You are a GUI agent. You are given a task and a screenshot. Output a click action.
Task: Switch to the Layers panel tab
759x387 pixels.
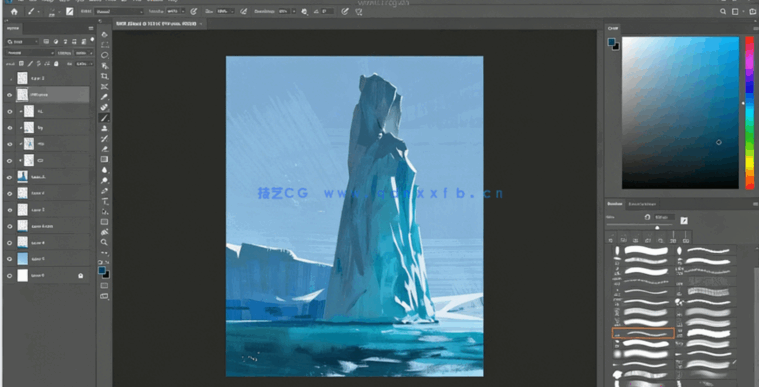14,29
